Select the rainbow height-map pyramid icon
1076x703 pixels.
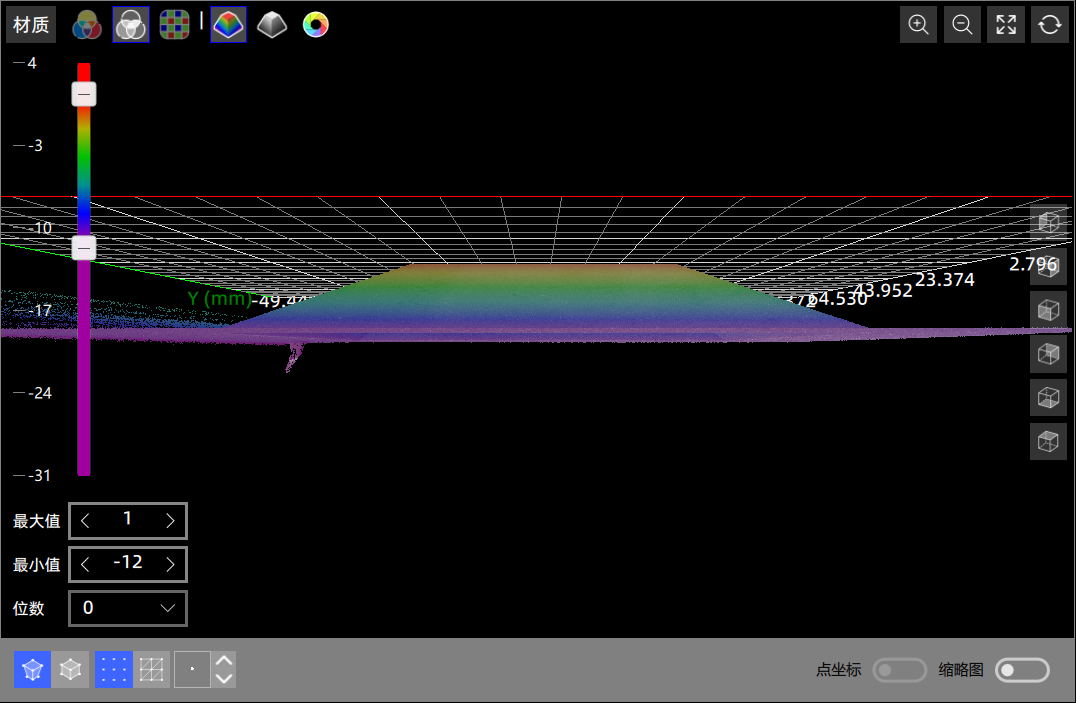[x=229, y=25]
